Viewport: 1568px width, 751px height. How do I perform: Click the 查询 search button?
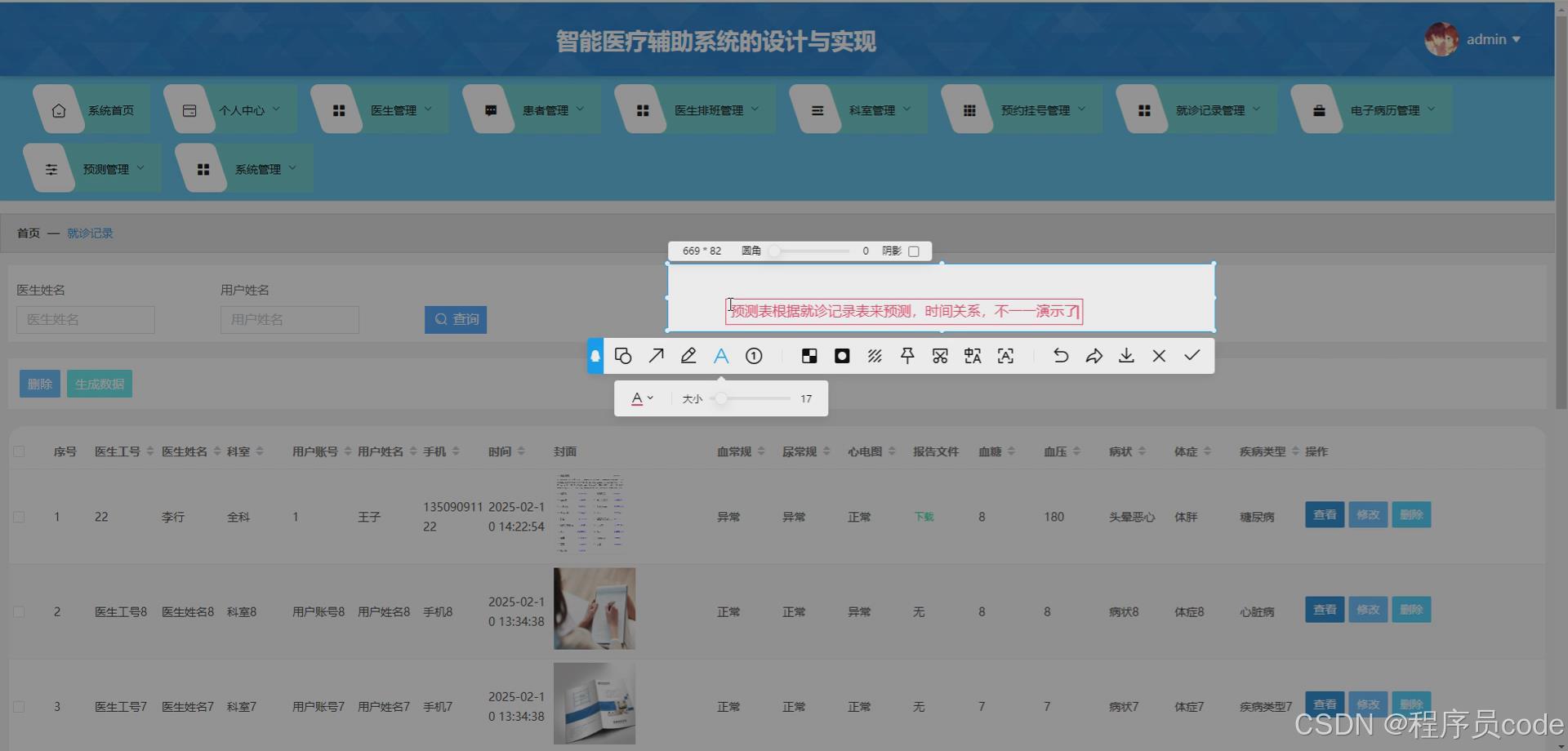coord(456,319)
